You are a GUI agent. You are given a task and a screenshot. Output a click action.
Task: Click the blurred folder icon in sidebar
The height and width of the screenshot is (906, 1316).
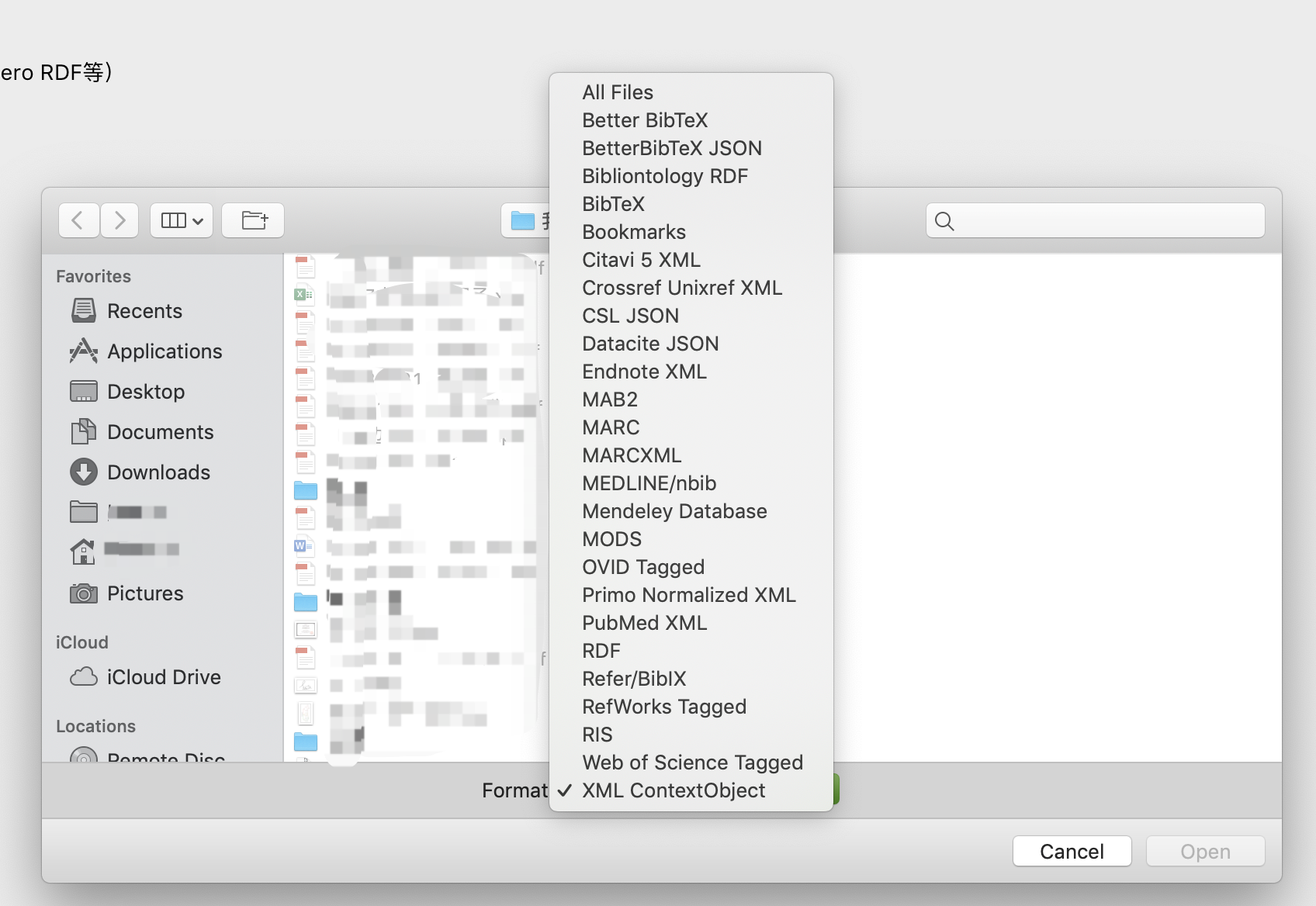click(x=84, y=512)
